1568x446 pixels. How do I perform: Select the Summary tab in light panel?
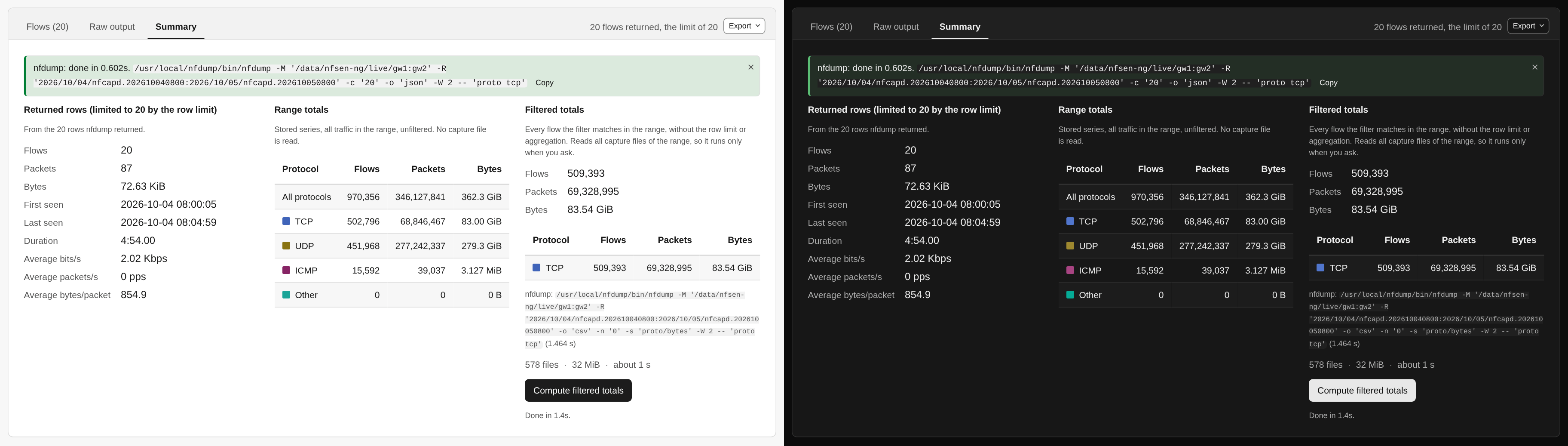[x=176, y=27]
